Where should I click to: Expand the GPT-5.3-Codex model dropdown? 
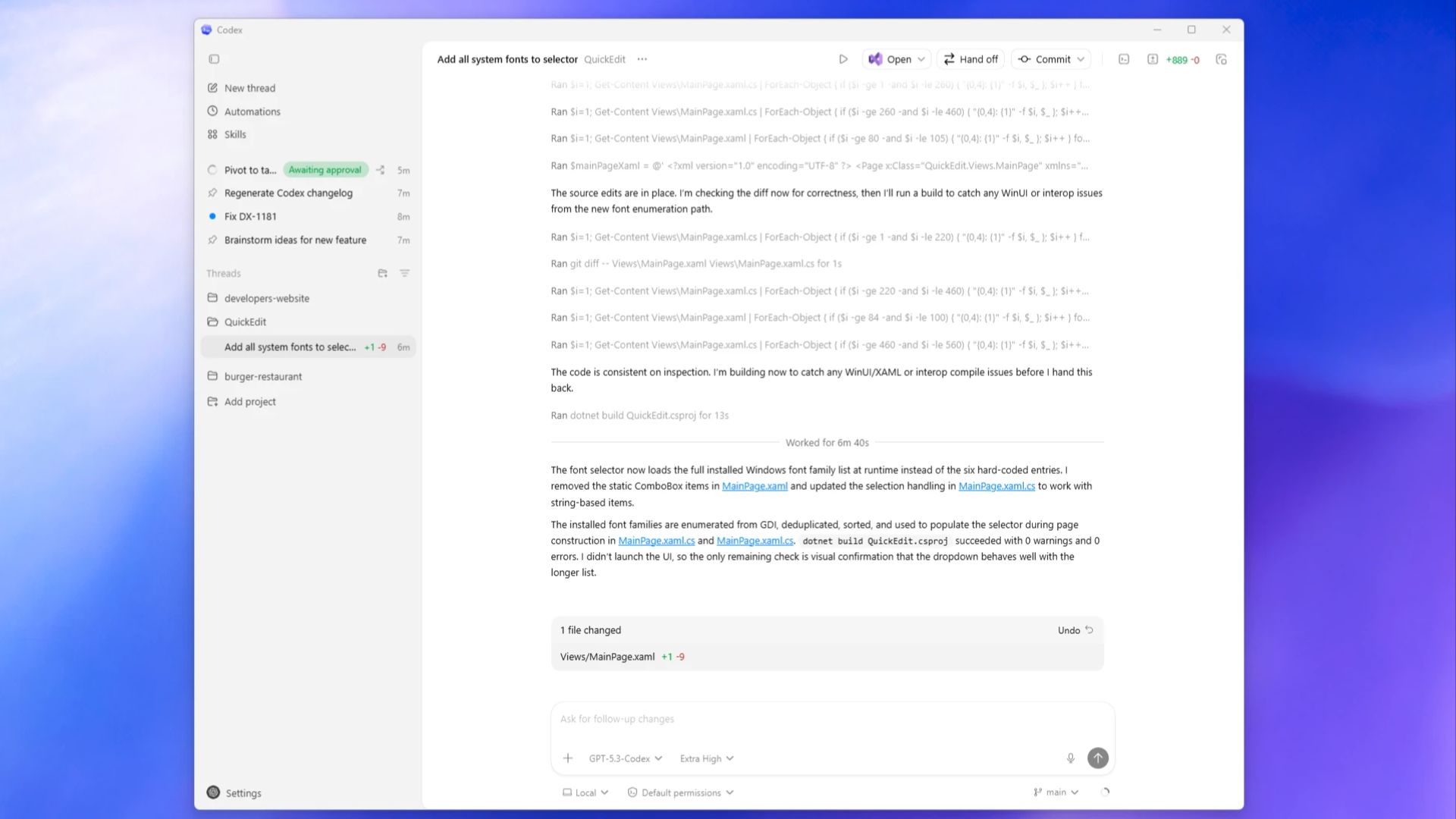click(626, 758)
